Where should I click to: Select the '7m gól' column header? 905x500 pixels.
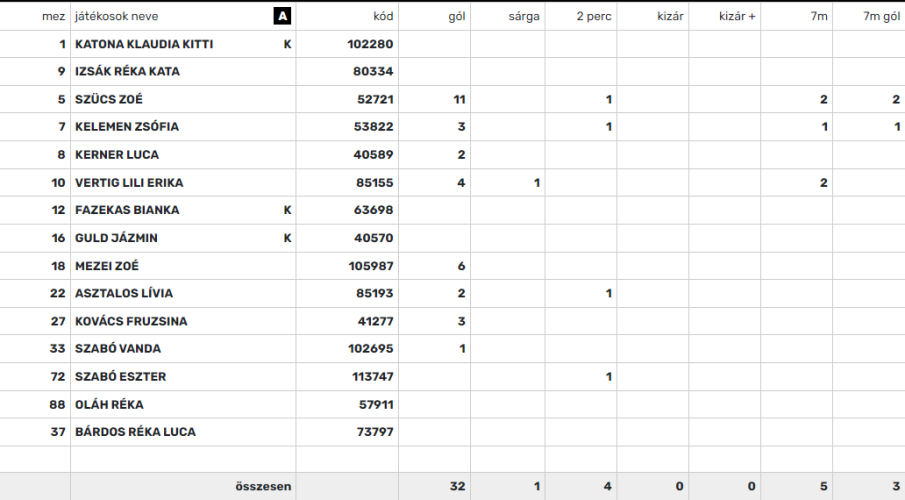(881, 16)
